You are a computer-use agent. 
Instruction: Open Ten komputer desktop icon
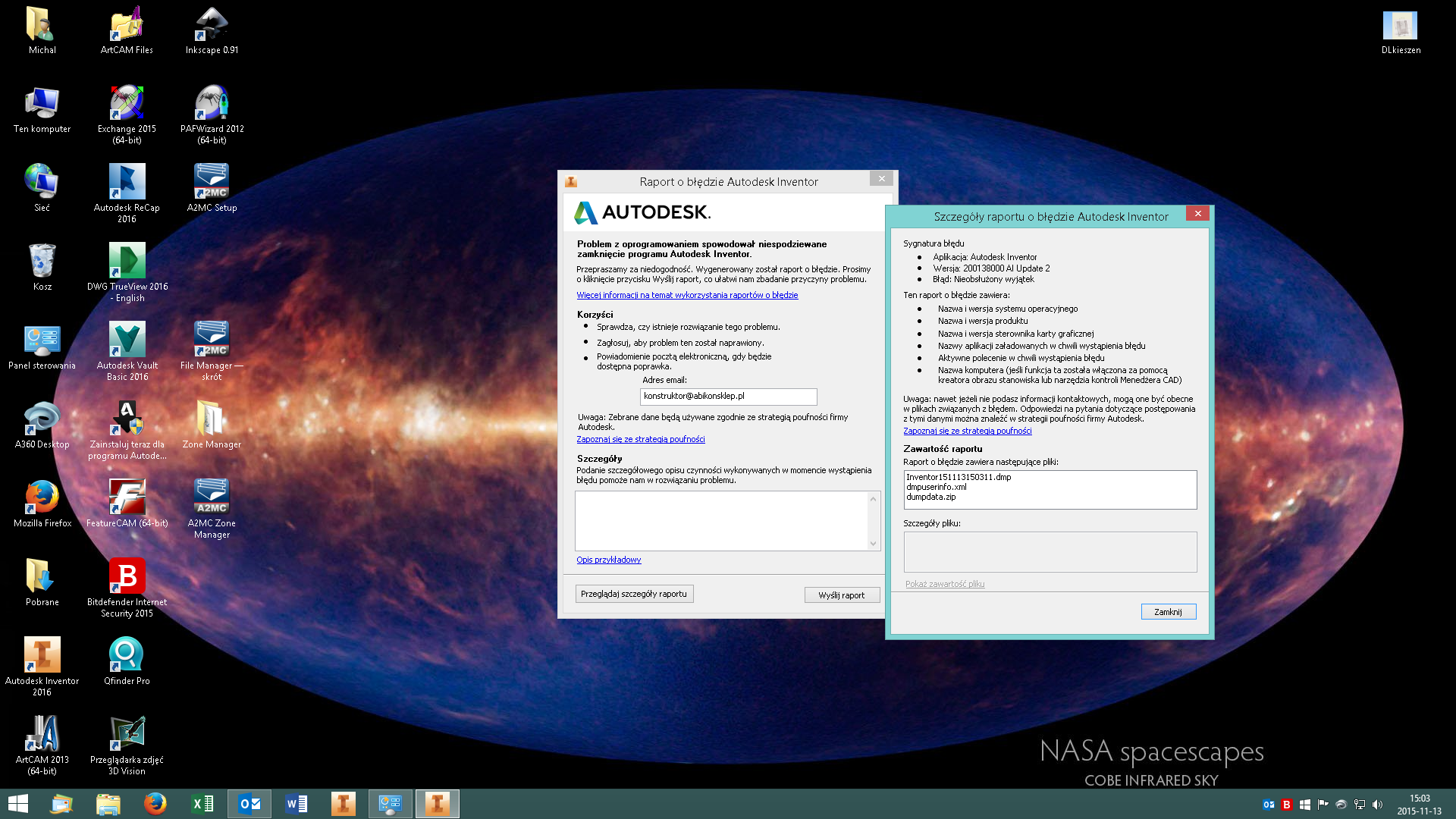(x=42, y=110)
